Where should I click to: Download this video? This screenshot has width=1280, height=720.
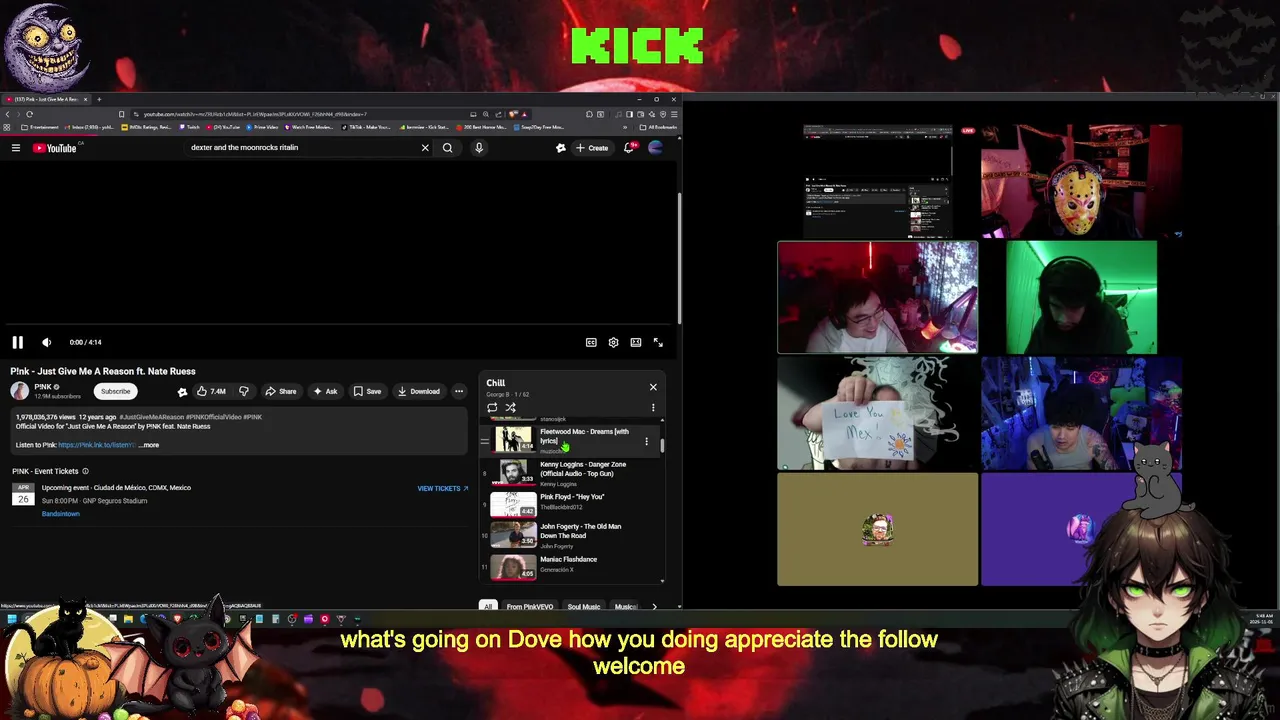point(418,391)
